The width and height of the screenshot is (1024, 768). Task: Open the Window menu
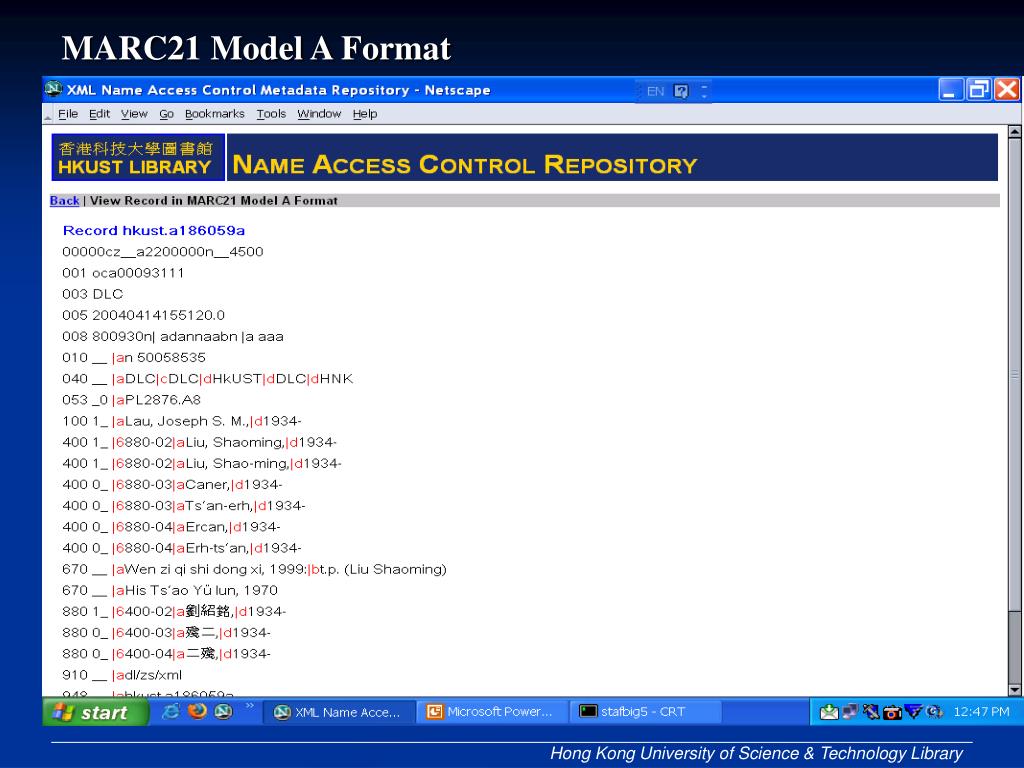coord(319,114)
